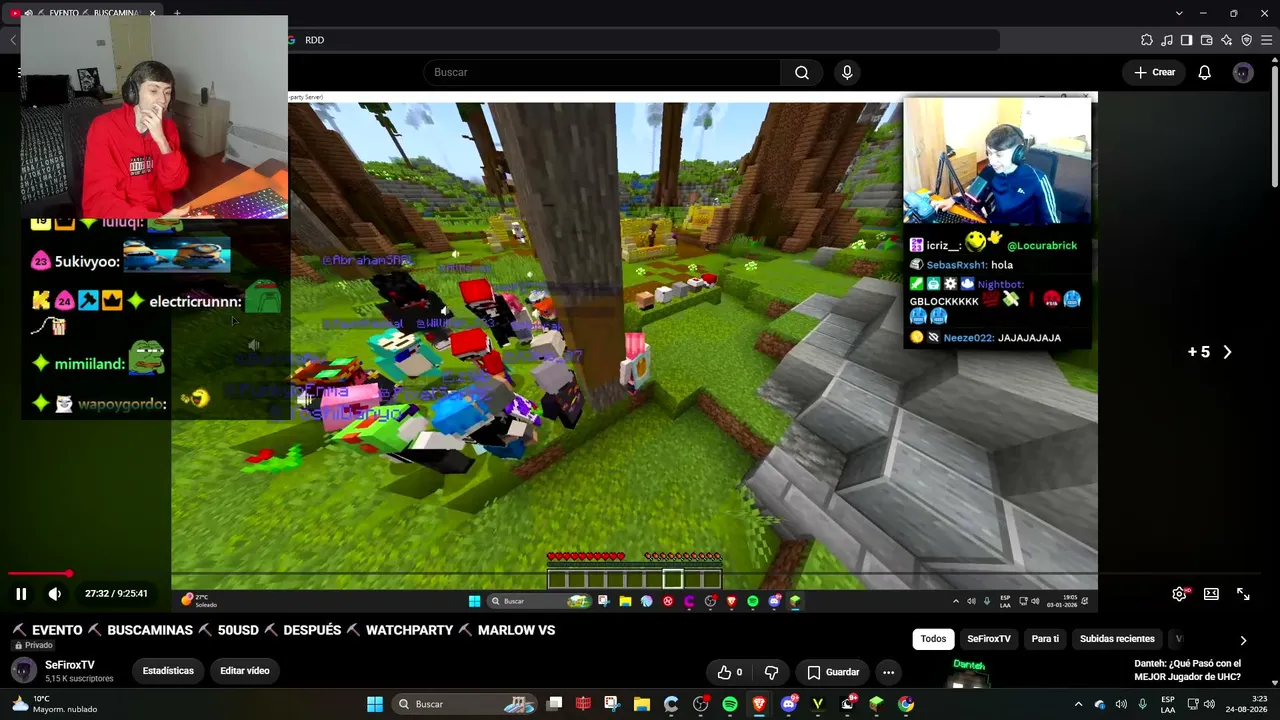The height and width of the screenshot is (720, 1280).
Task: Select the EVENTO BUSCAMINAS browser tab
Action: [82, 13]
